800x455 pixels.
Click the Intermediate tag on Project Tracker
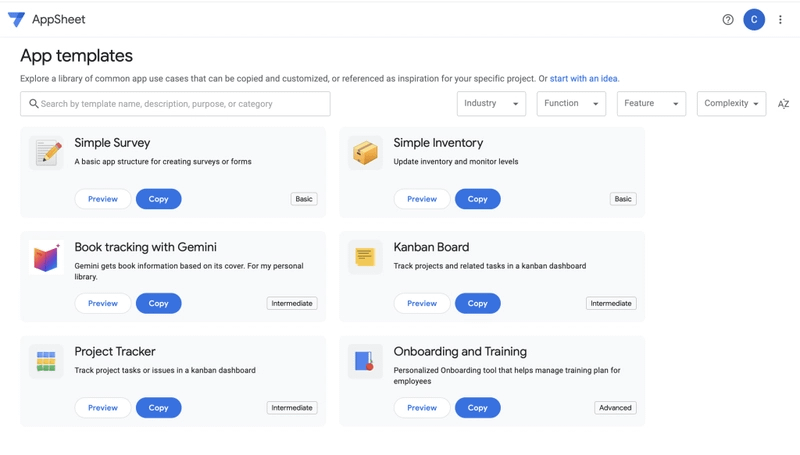click(x=292, y=408)
